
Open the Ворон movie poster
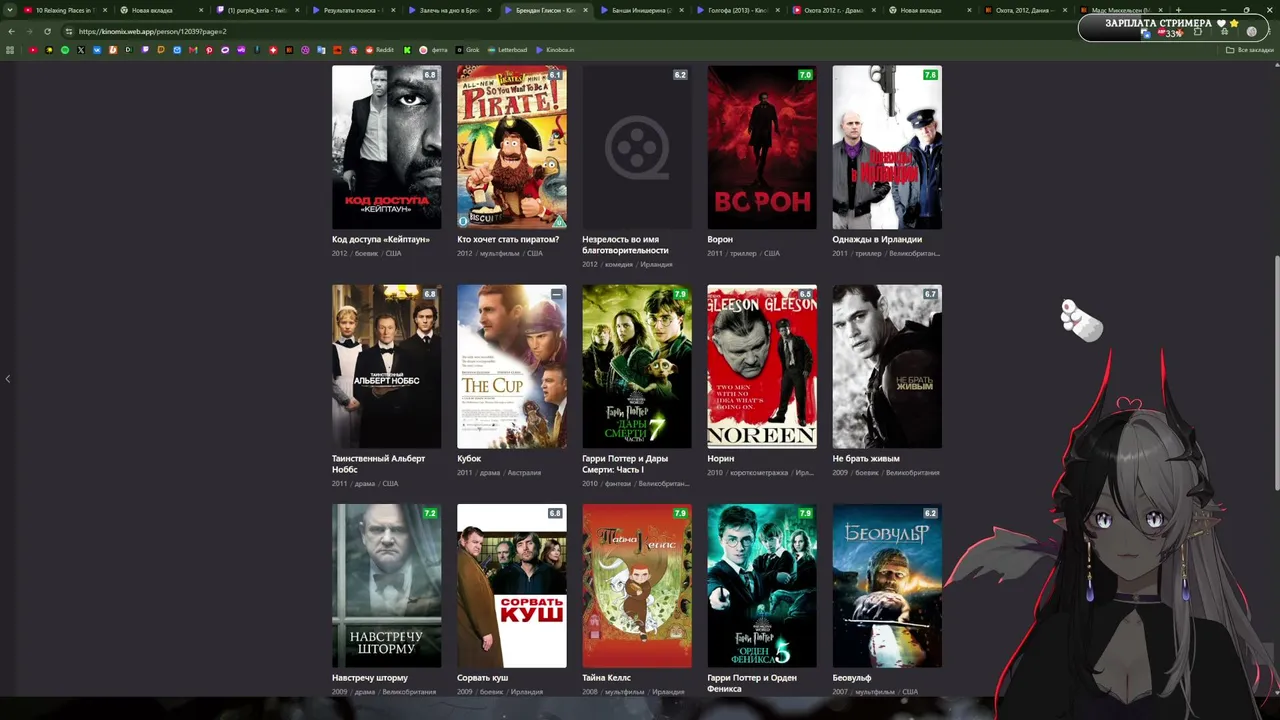[762, 147]
